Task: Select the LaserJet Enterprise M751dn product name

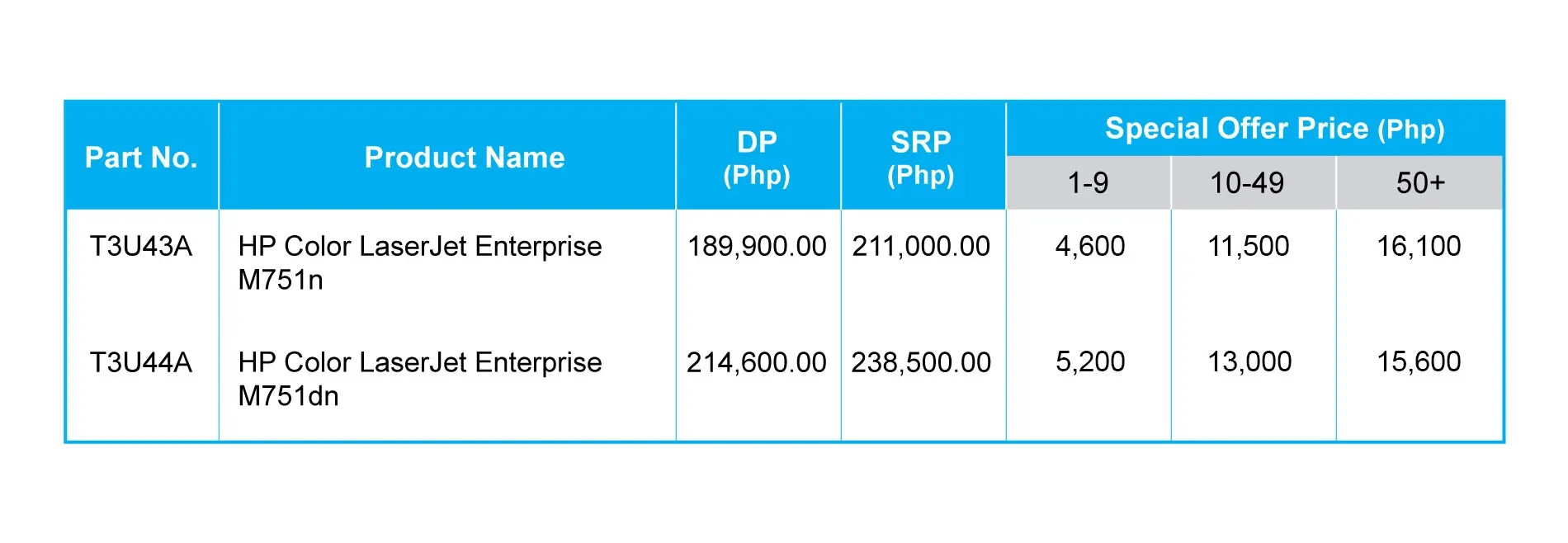Action: pyautogui.click(x=420, y=379)
